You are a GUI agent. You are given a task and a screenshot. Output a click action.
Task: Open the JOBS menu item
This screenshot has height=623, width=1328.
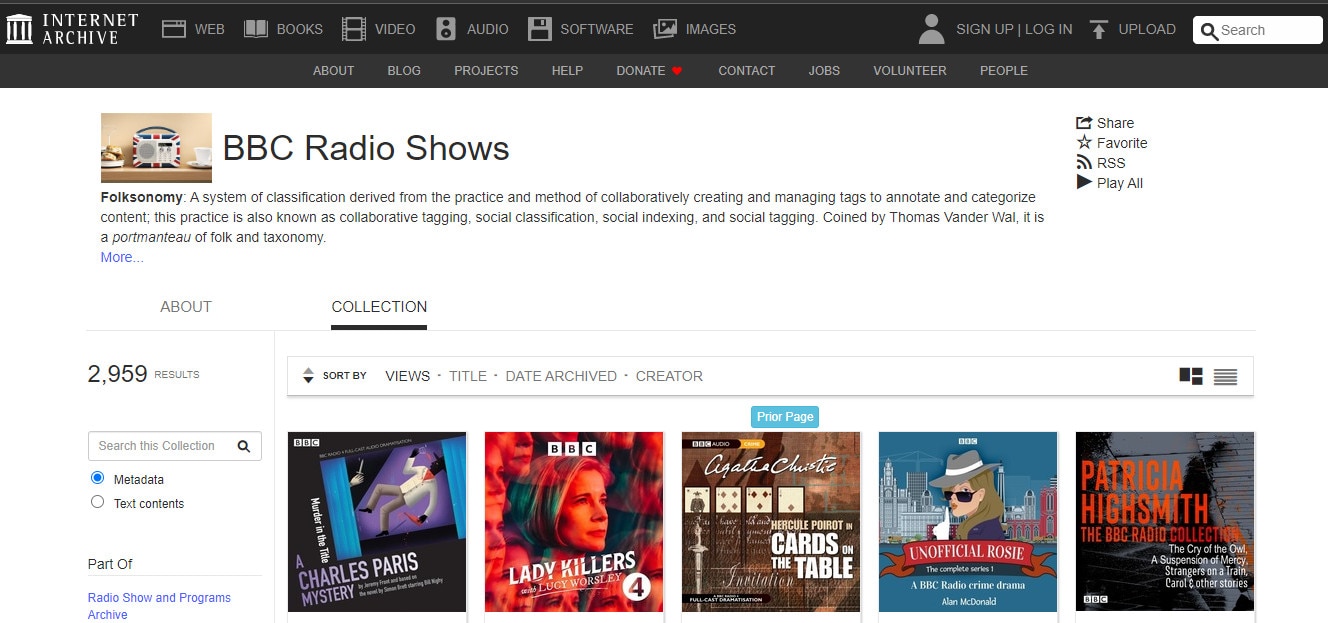pyautogui.click(x=824, y=71)
